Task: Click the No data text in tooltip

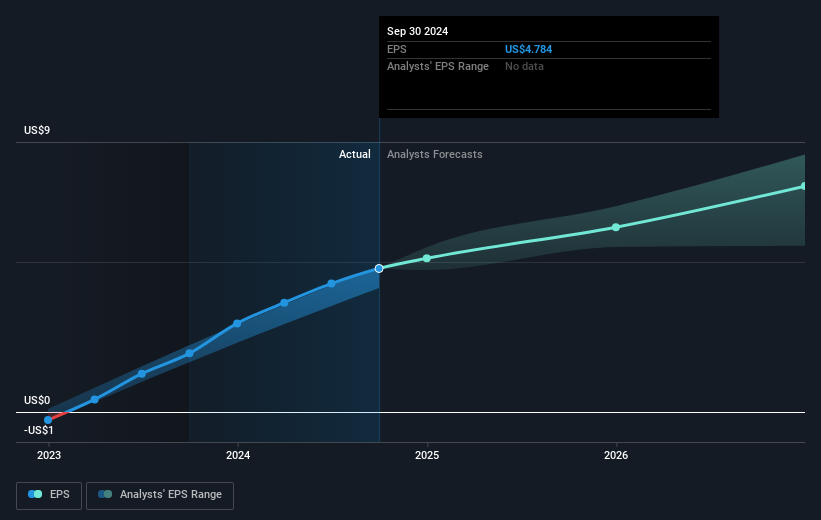Action: coord(524,67)
